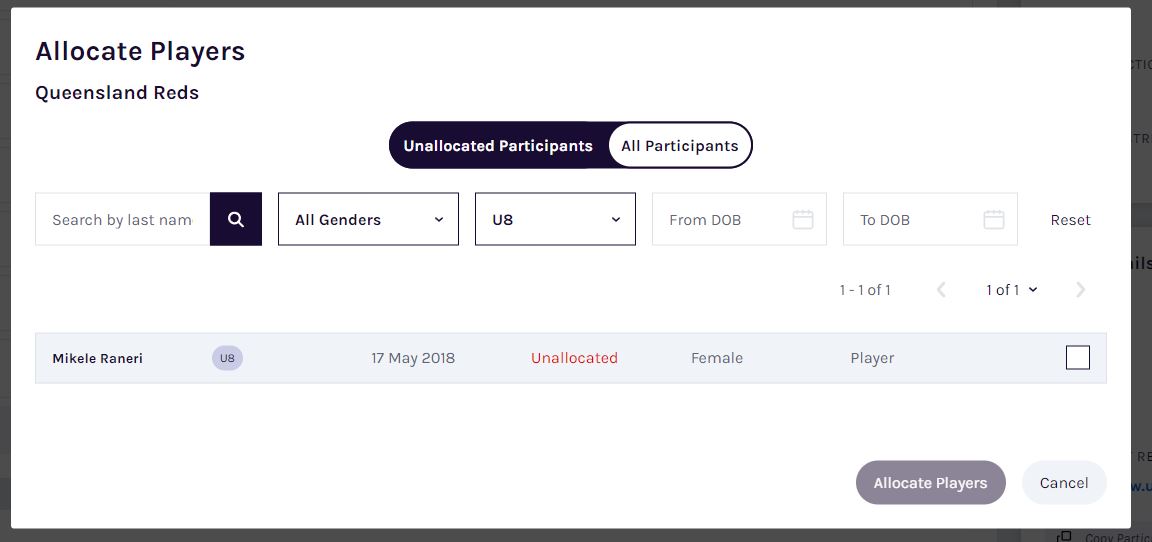The image size is (1152, 542).
Task: Click the Allocate Players button
Action: (x=930, y=483)
